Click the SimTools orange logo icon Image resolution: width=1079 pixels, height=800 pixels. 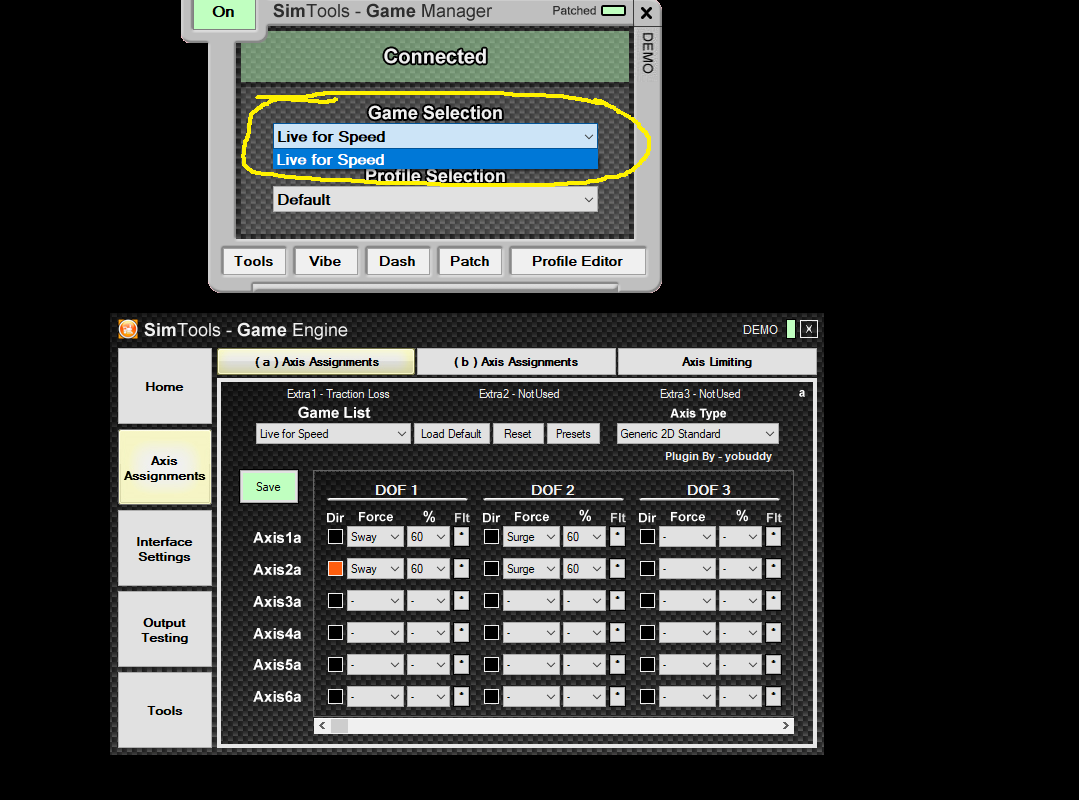[128, 329]
